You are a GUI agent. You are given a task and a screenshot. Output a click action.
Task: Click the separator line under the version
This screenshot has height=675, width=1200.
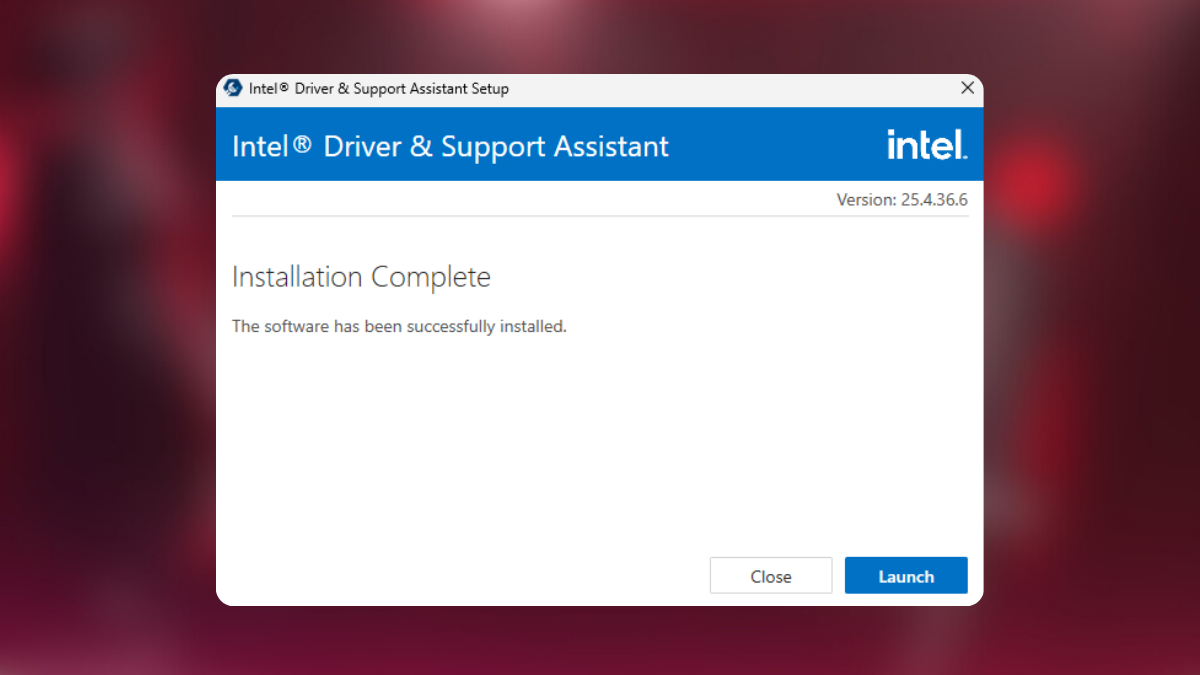[x=600, y=216]
